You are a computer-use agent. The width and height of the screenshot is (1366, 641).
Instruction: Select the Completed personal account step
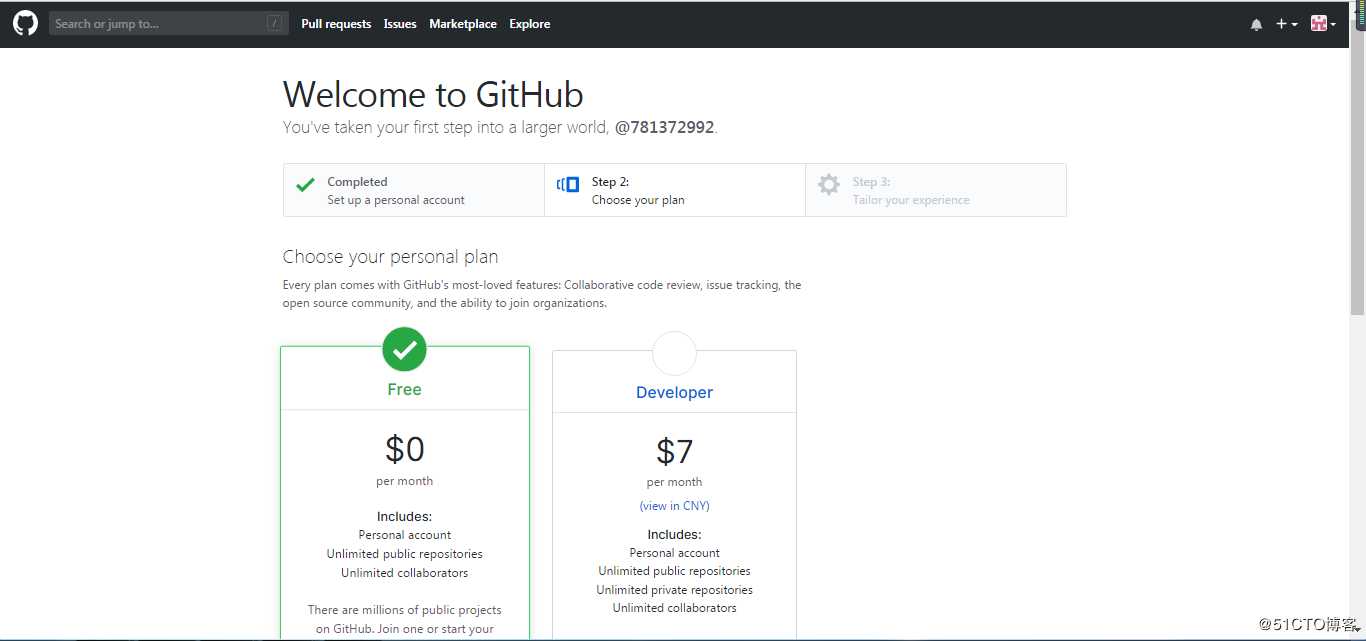[x=414, y=190]
